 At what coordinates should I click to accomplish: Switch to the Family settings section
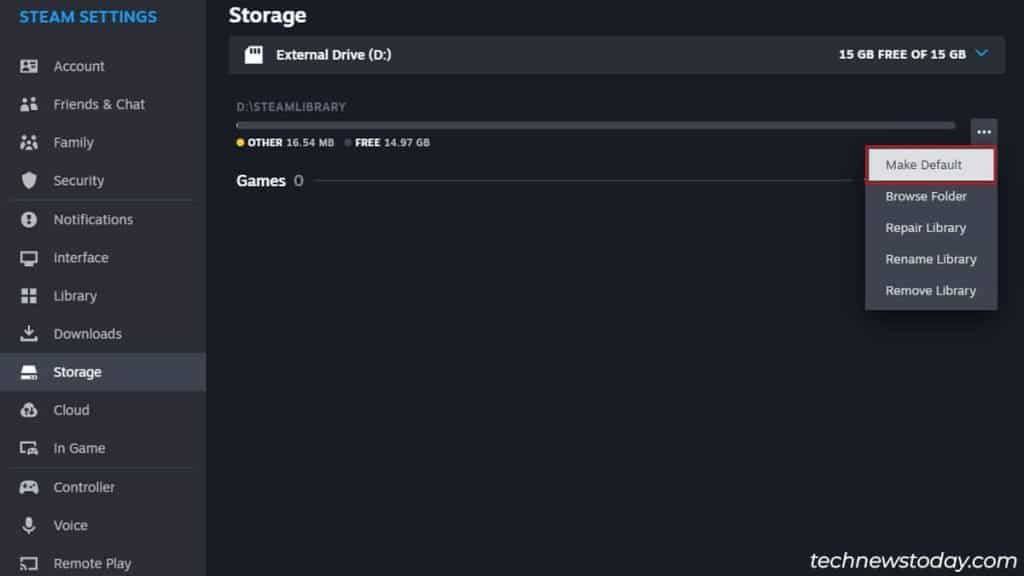(x=73, y=142)
